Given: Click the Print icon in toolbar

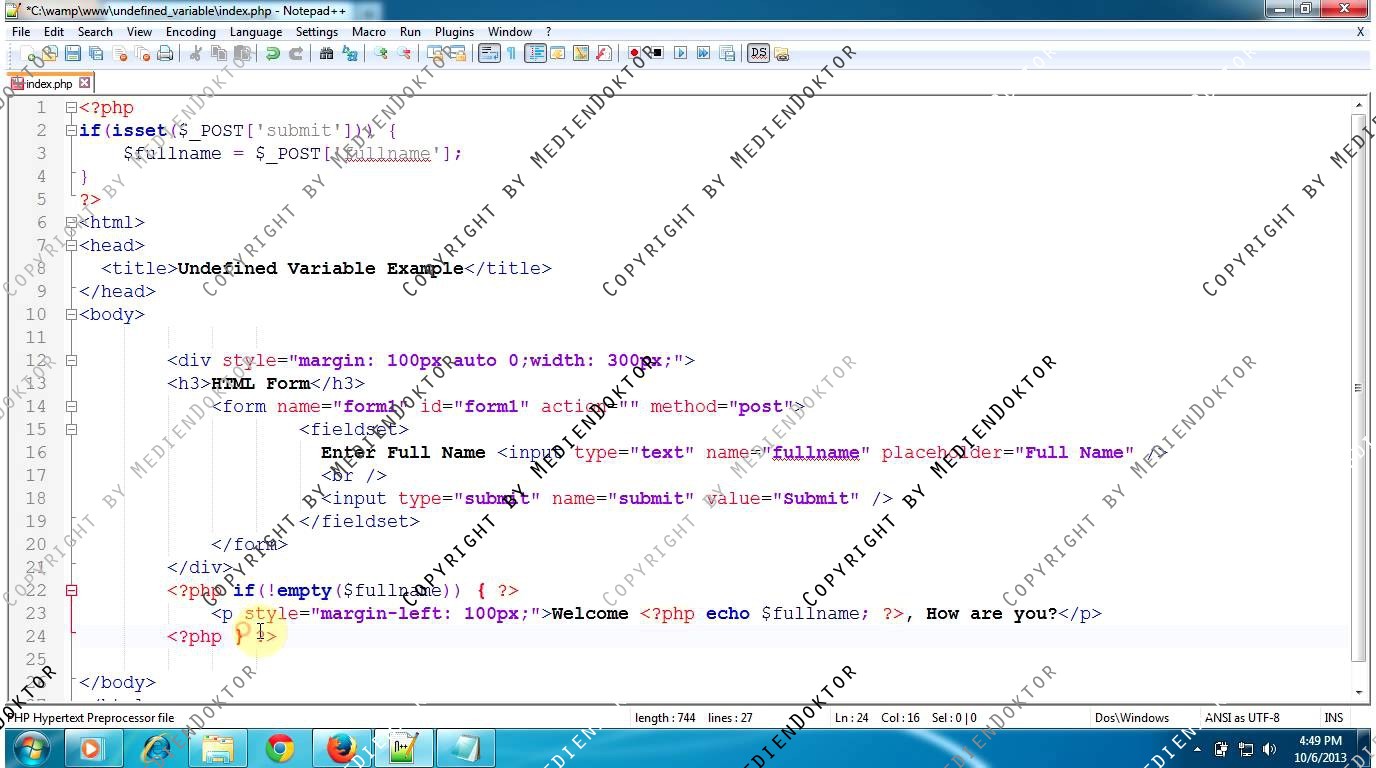Looking at the screenshot, I should (x=165, y=54).
